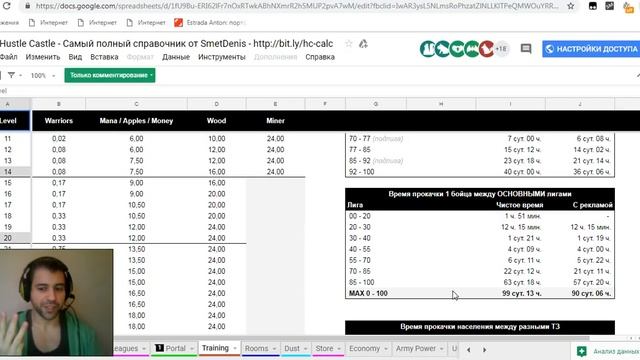Open the Вставка menu
Viewport: 640px width, 360px height.
(104, 57)
